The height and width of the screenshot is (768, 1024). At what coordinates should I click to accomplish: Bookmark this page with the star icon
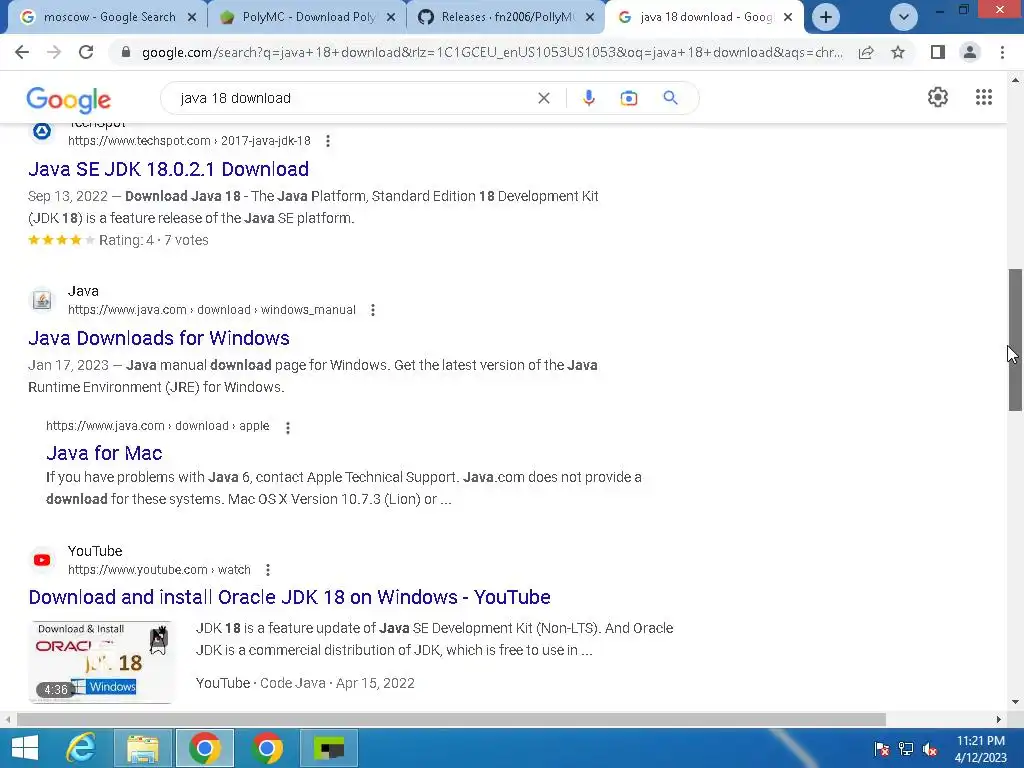[898, 52]
